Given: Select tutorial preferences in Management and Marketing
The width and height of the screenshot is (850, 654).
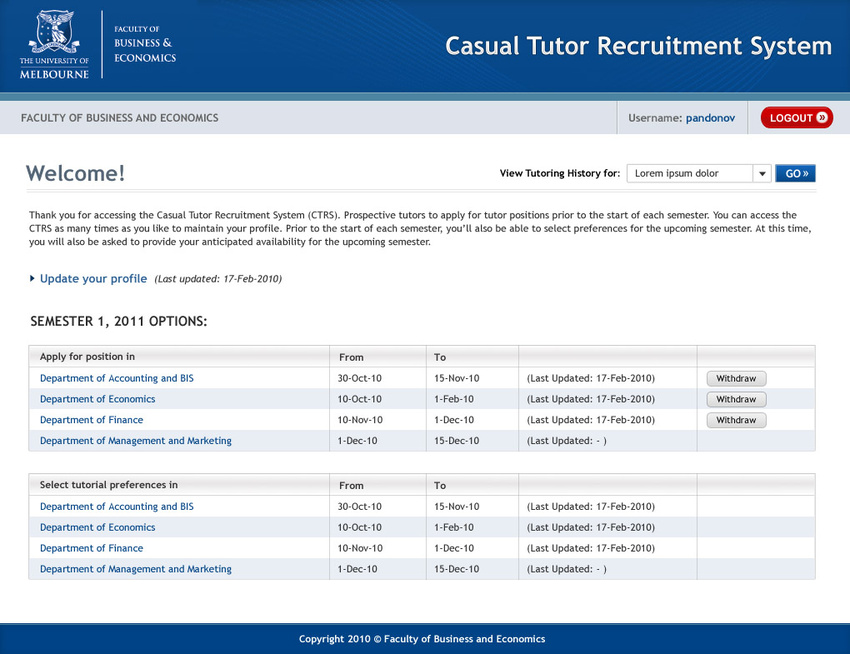Looking at the screenshot, I should click(x=136, y=569).
